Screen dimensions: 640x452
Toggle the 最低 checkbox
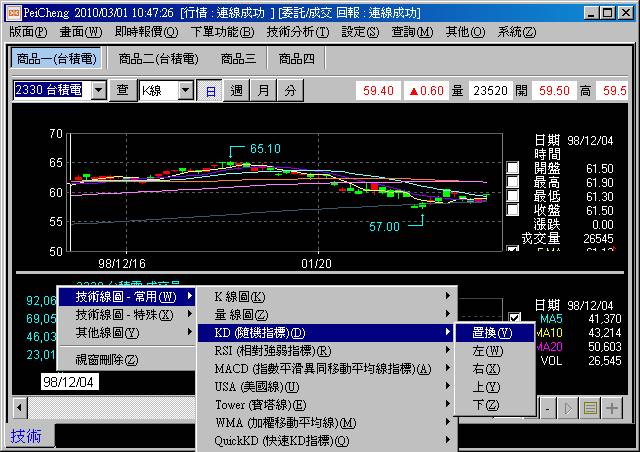513,196
